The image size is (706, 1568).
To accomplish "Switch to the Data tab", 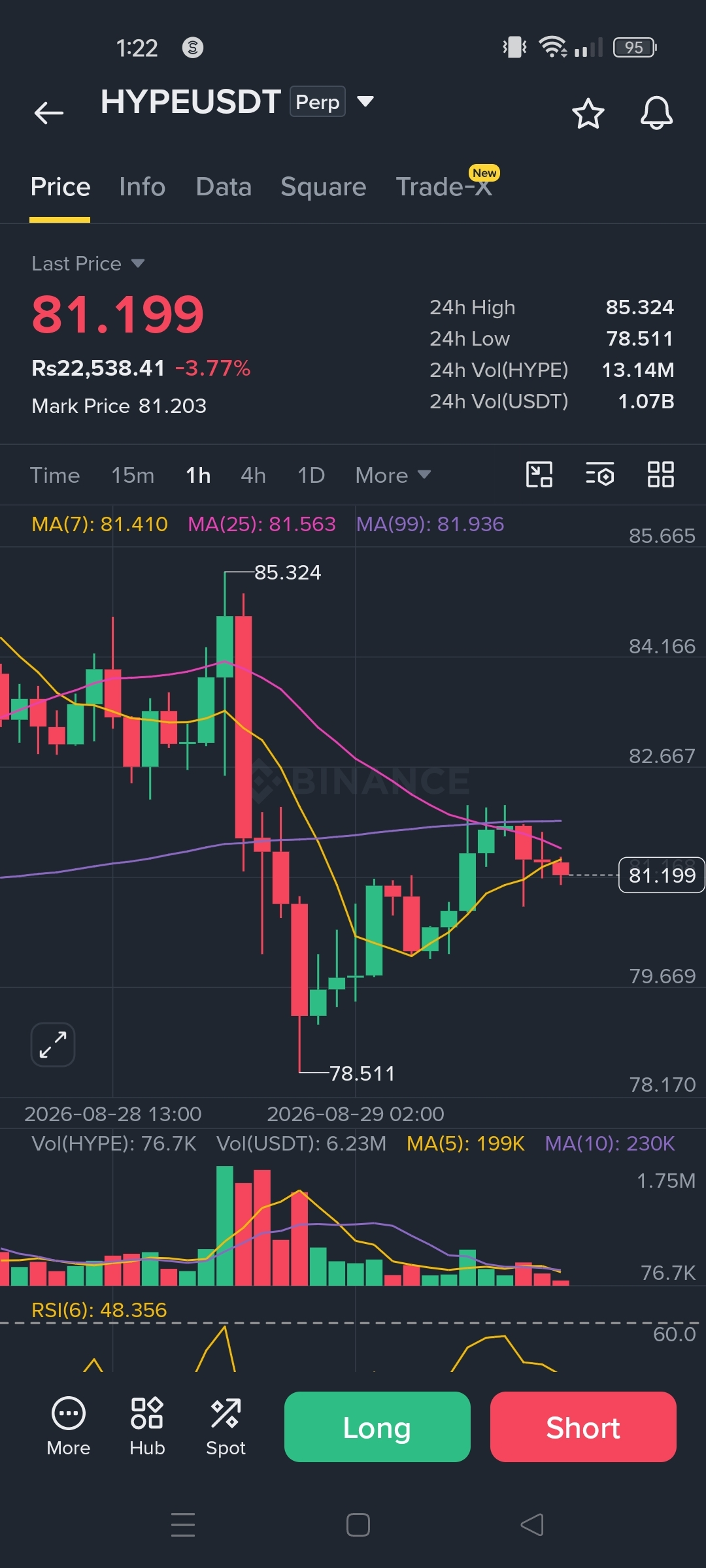I will (224, 187).
